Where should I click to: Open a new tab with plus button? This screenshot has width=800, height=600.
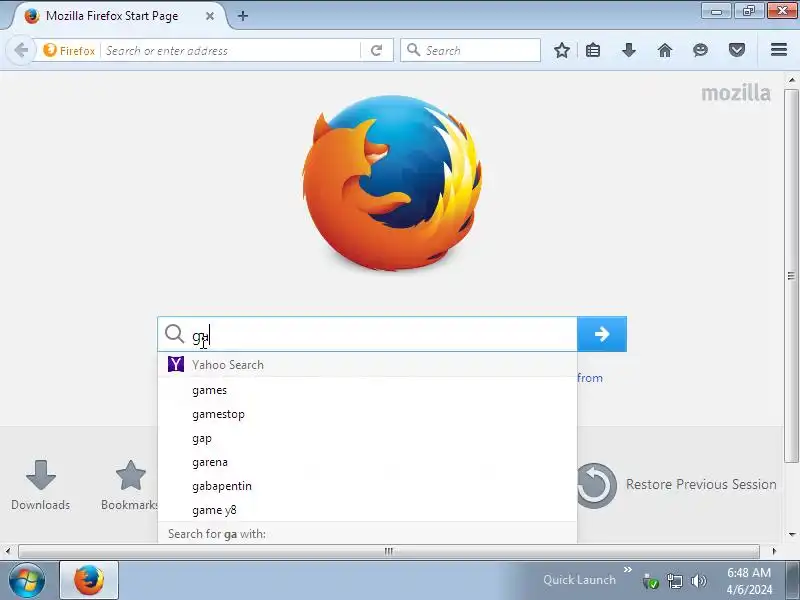[243, 16]
